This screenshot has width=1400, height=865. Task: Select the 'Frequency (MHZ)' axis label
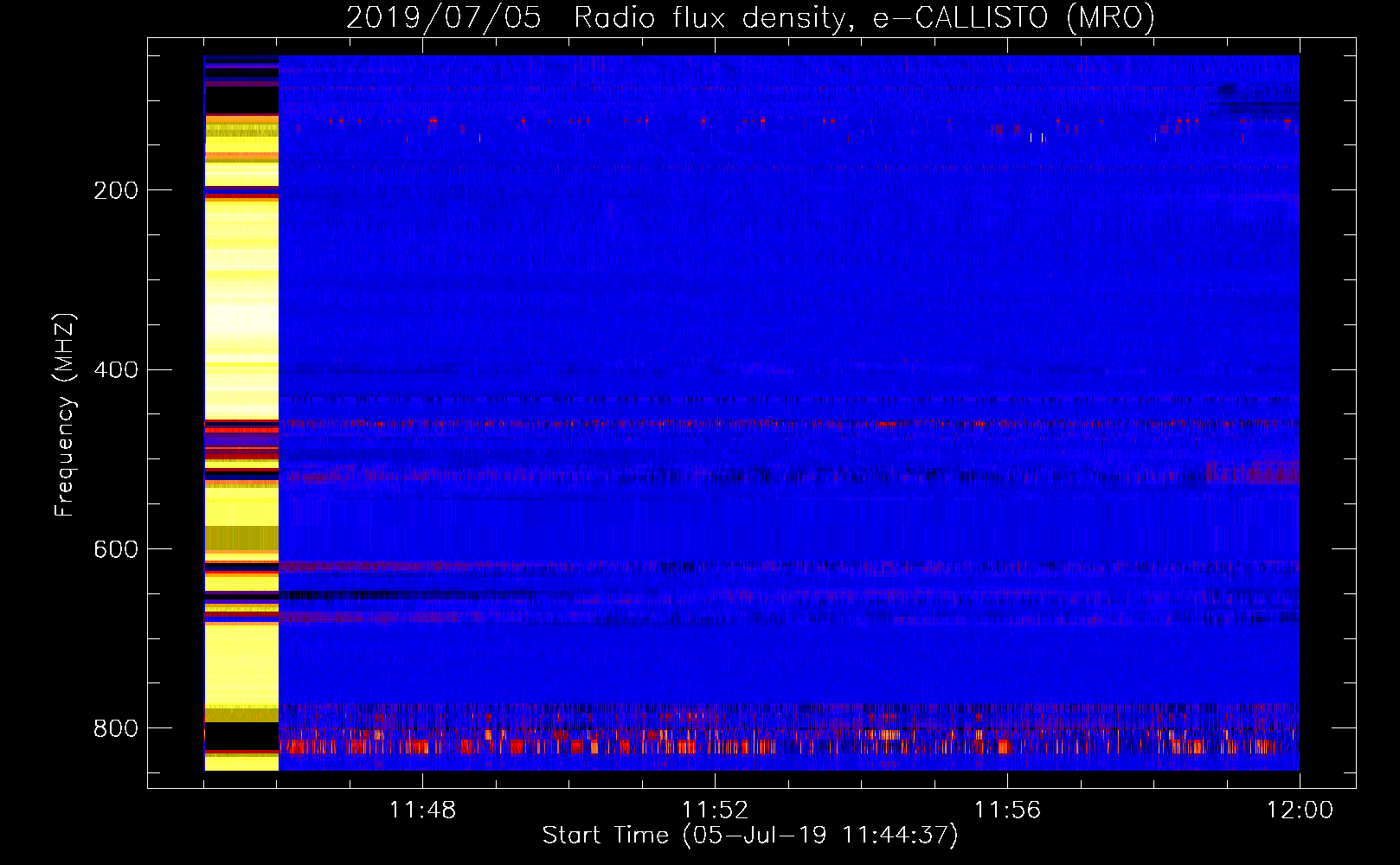65,414
